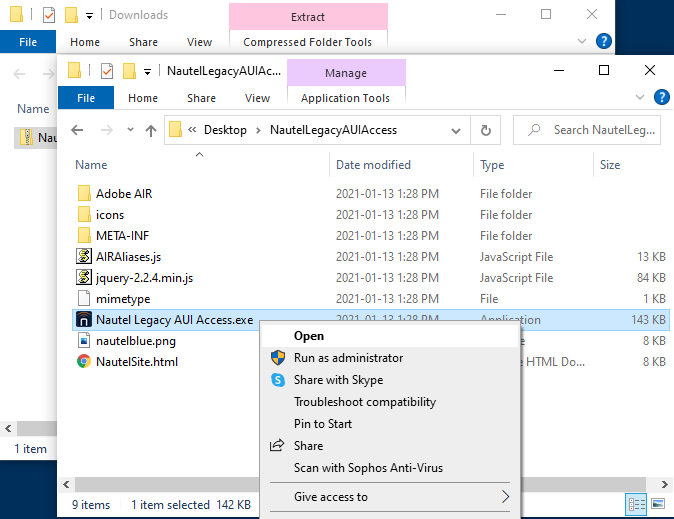Go up one folder level

tap(150, 130)
